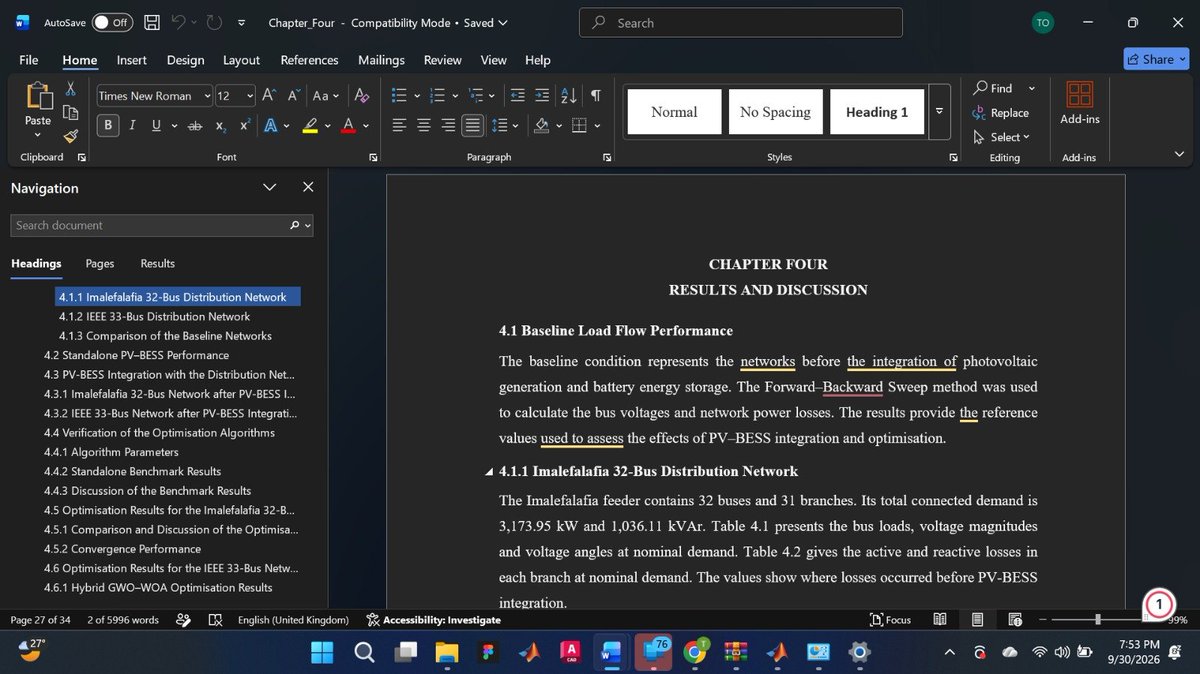Decrease font size with the smaller A button
Image resolution: width=1200 pixels, height=674 pixels.
(x=294, y=96)
